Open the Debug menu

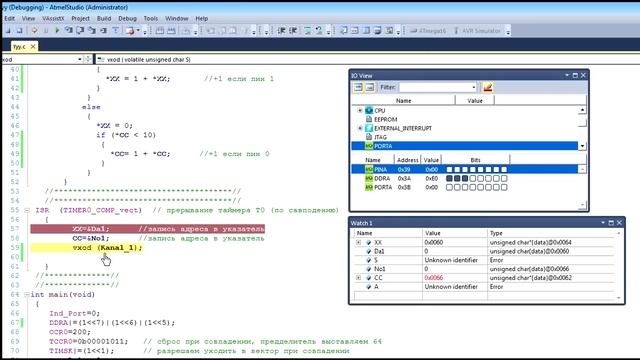(x=127, y=18)
